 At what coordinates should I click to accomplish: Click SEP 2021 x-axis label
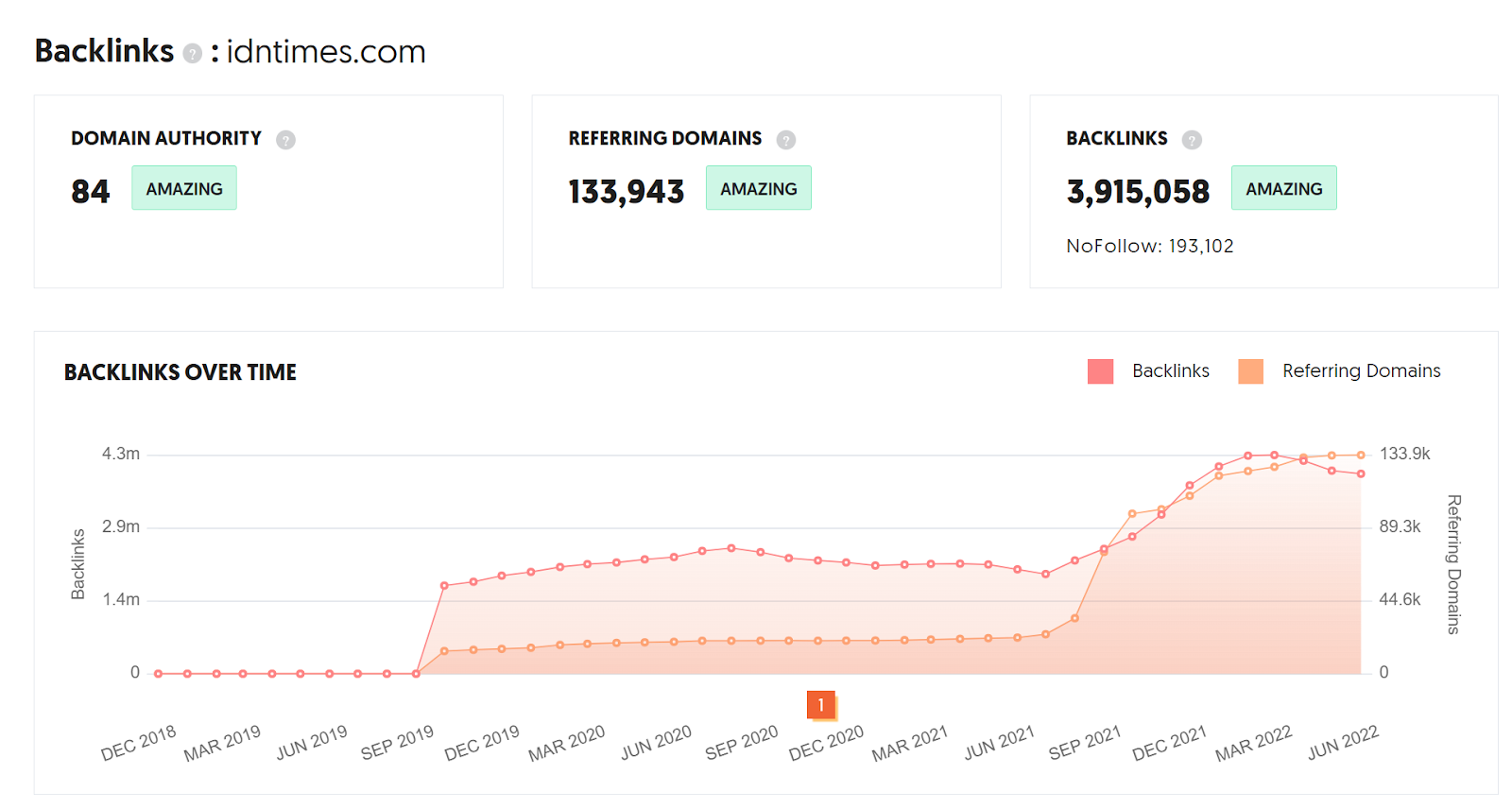[x=1084, y=743]
